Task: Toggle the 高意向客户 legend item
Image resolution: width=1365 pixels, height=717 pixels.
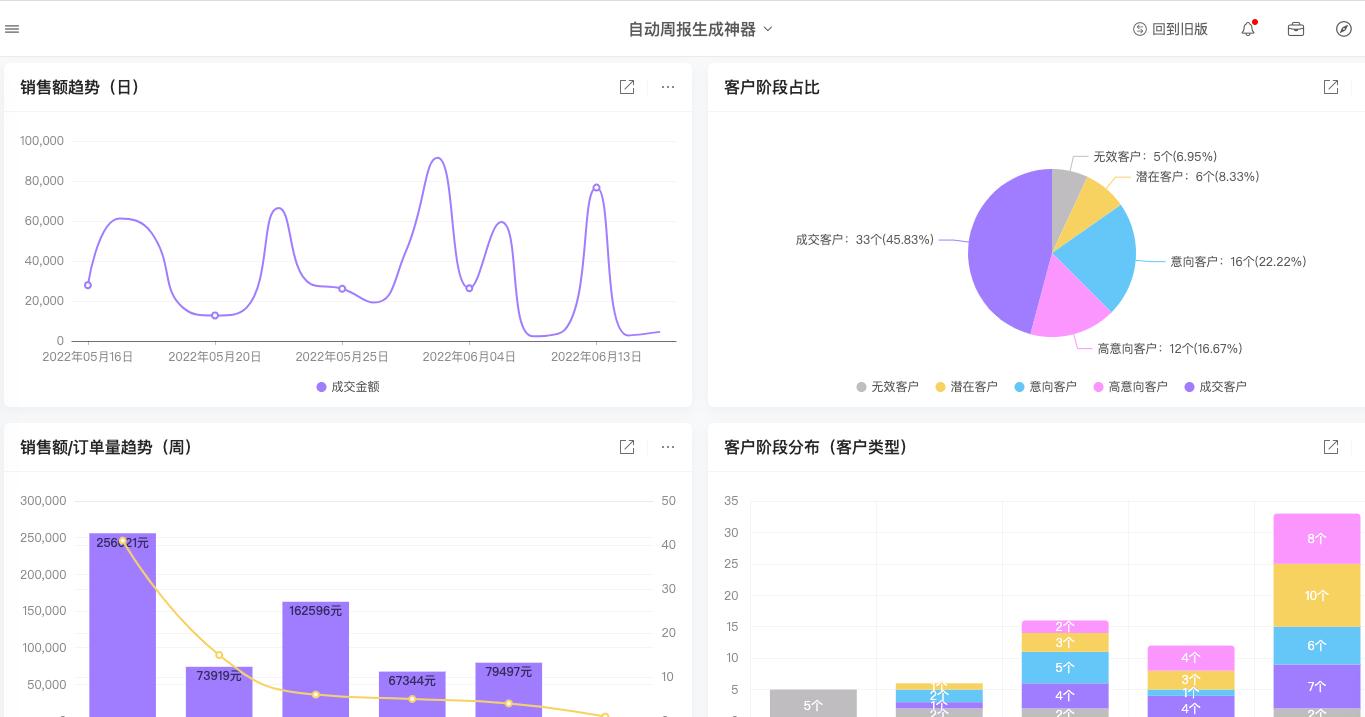Action: pyautogui.click(x=1130, y=386)
